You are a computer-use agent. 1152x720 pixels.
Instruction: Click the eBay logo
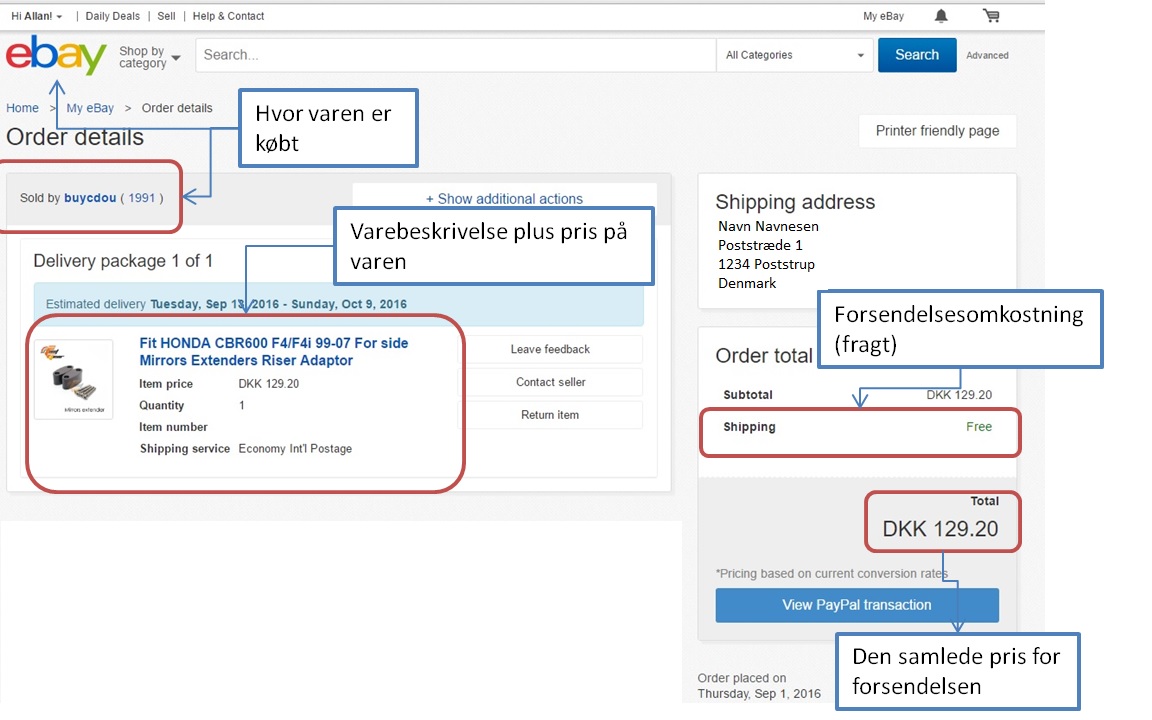(x=56, y=56)
